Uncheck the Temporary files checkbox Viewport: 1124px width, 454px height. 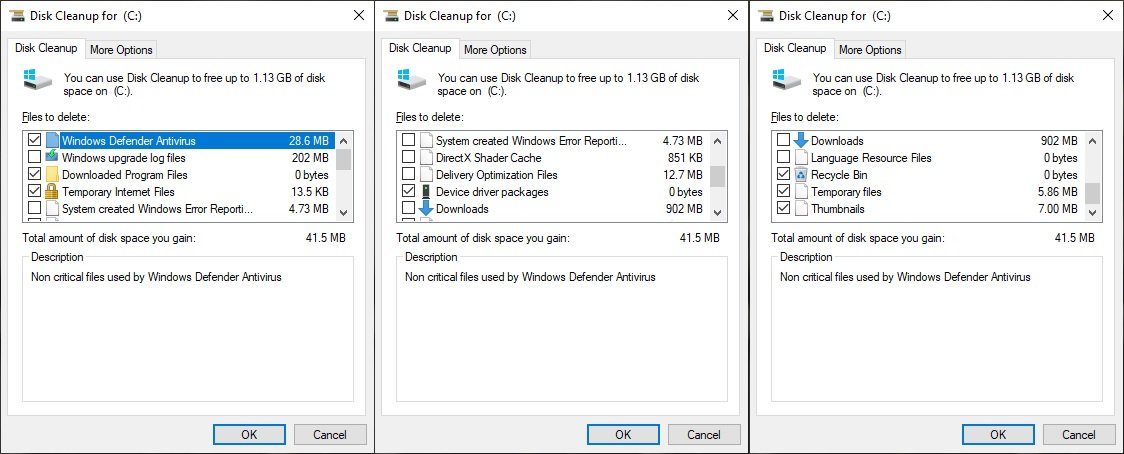784,192
